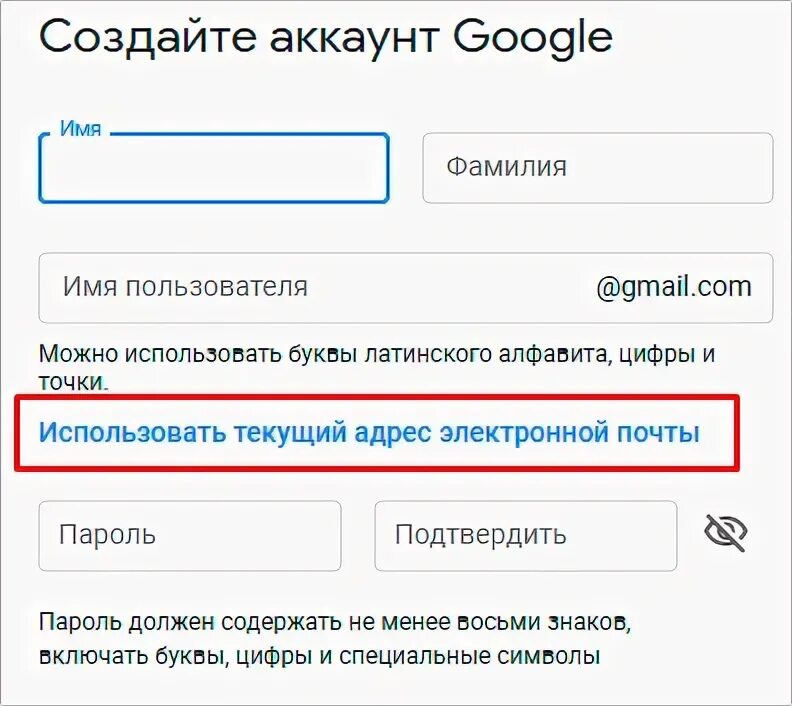Focus the Имя first name field

point(214,168)
